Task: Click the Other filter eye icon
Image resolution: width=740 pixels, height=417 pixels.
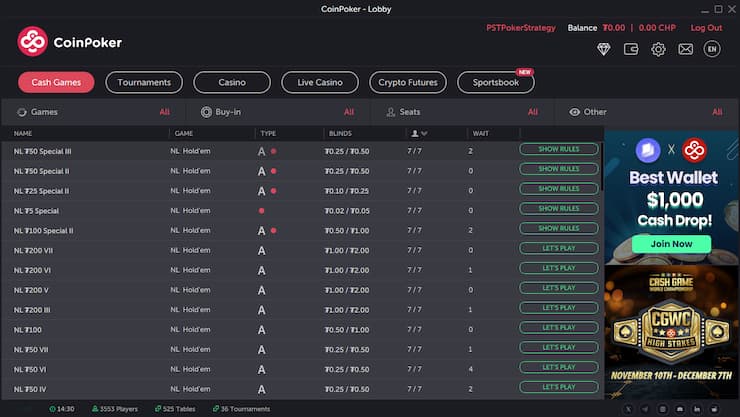Action: 574,112
